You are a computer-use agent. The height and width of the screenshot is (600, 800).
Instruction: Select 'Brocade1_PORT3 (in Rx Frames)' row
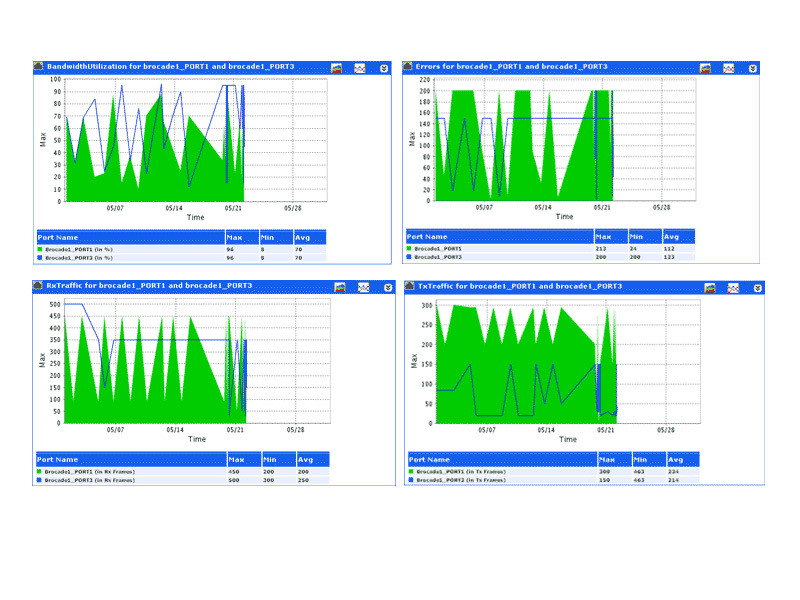183,480
